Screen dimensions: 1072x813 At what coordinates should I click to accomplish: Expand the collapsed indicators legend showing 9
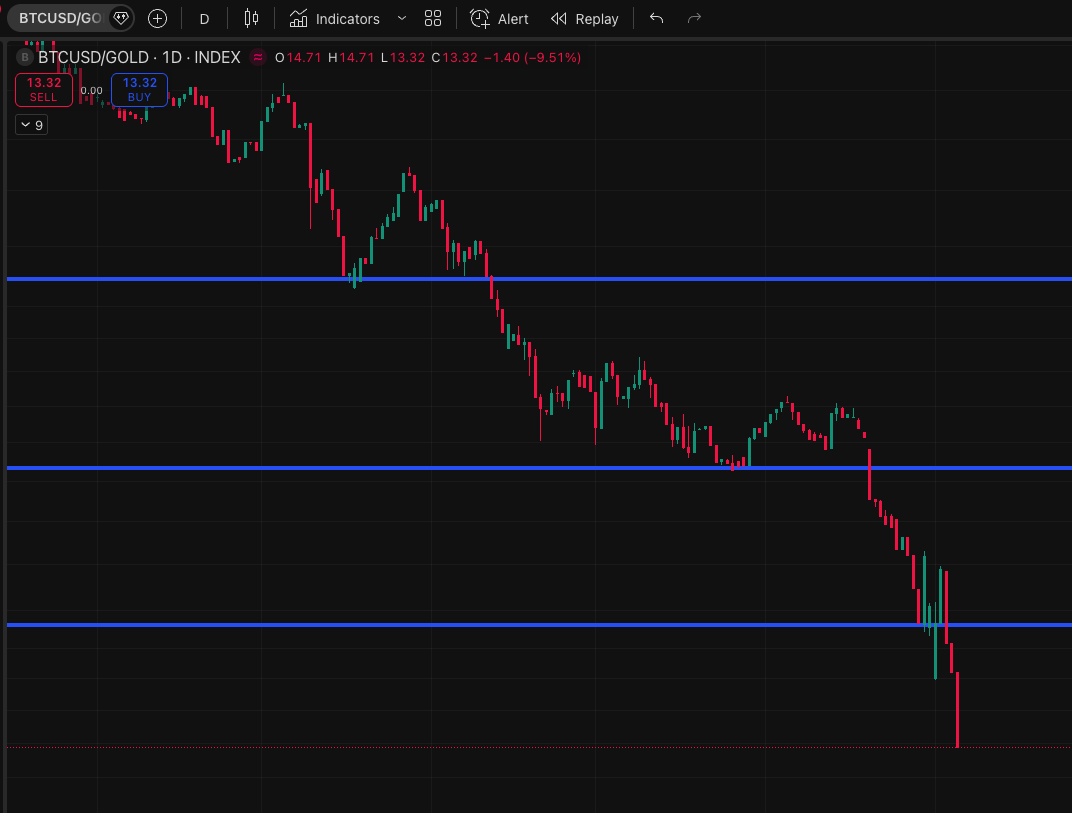pos(31,125)
